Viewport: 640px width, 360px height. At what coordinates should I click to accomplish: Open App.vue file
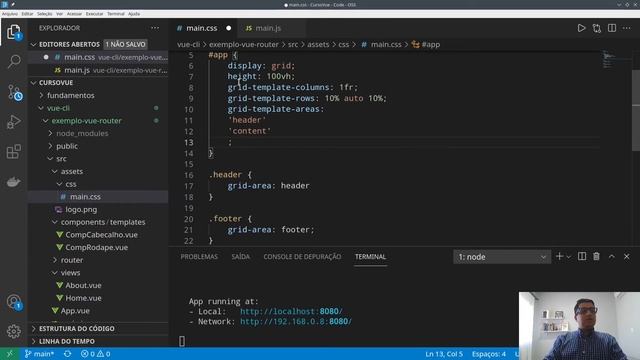[x=75, y=310]
